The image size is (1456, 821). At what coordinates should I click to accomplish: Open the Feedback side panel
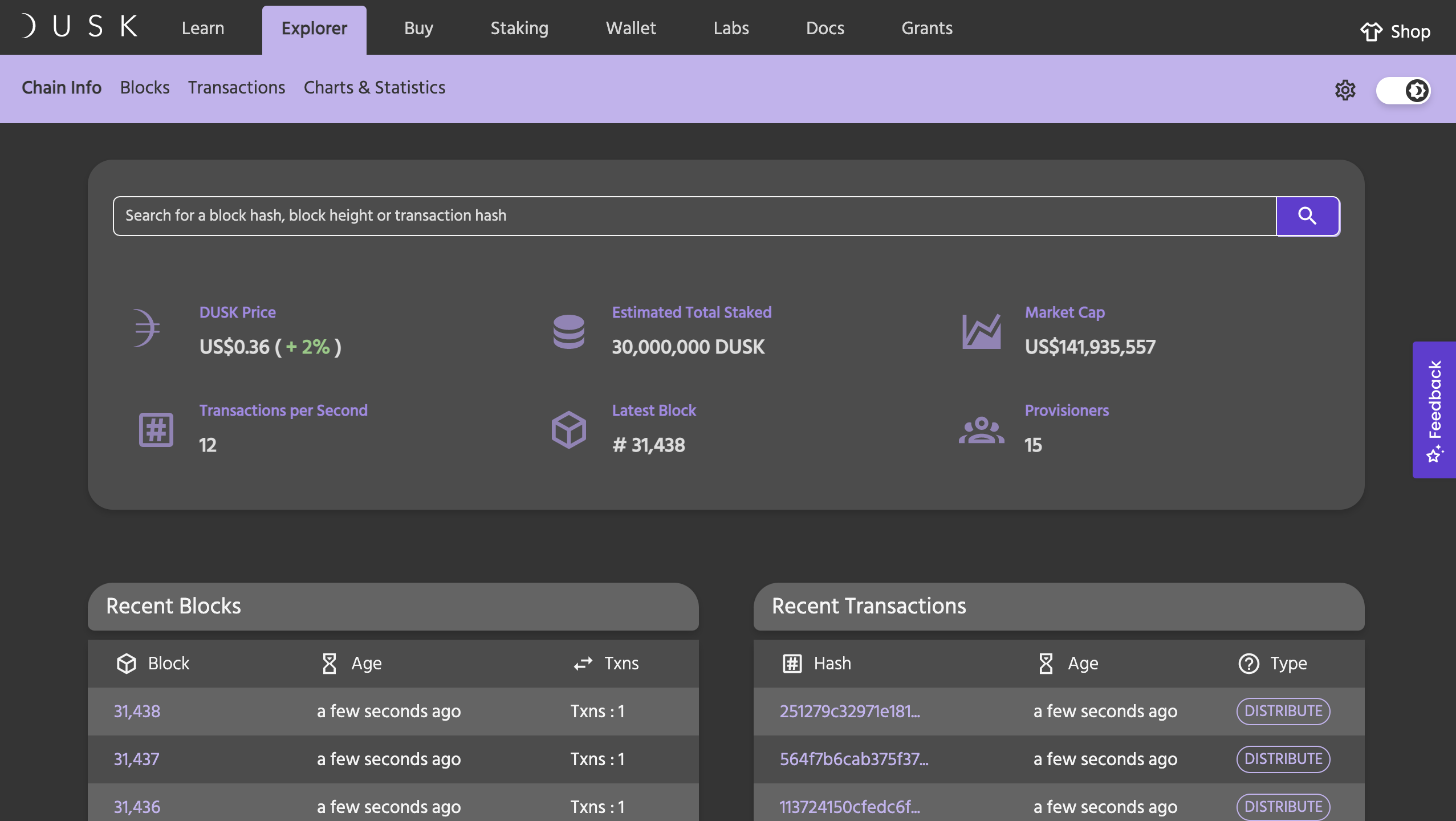[1434, 409]
